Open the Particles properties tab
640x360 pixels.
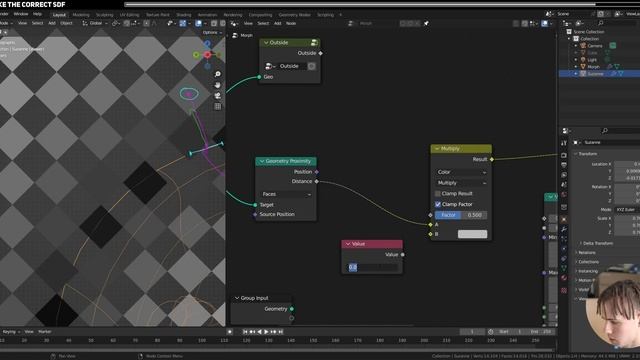click(564, 239)
